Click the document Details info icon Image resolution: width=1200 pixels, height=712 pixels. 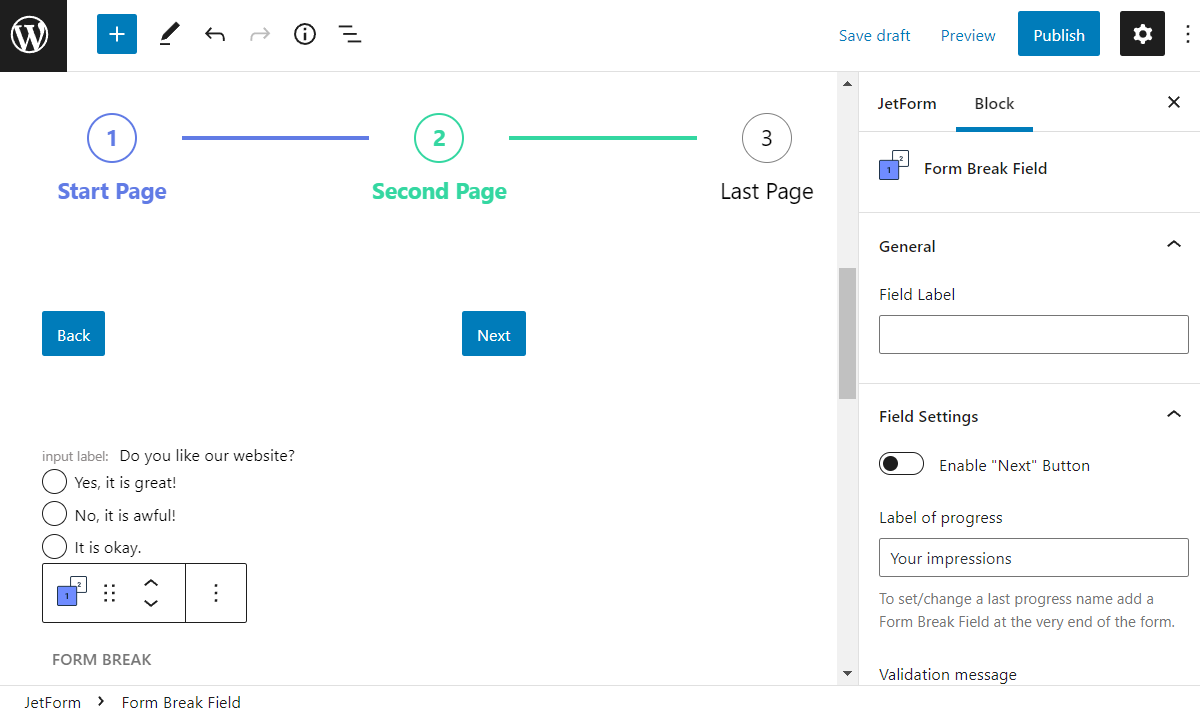click(x=304, y=34)
